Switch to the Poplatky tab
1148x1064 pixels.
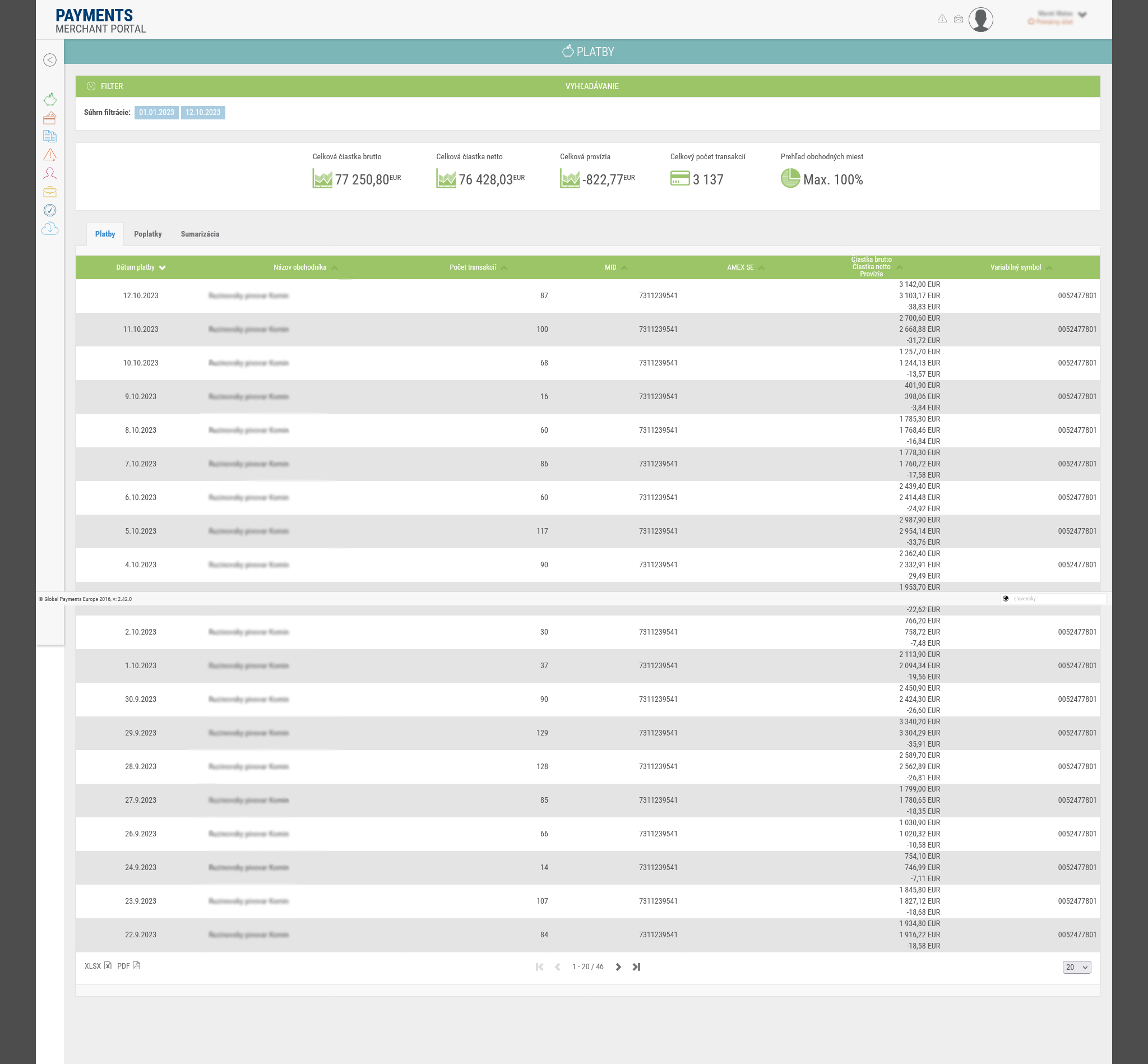click(x=148, y=234)
